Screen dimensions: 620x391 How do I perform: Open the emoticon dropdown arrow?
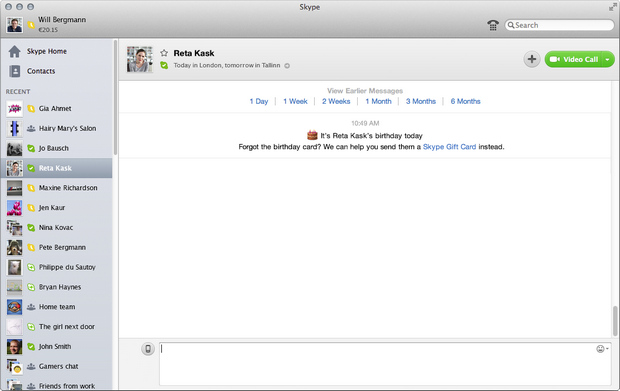(x=607, y=348)
